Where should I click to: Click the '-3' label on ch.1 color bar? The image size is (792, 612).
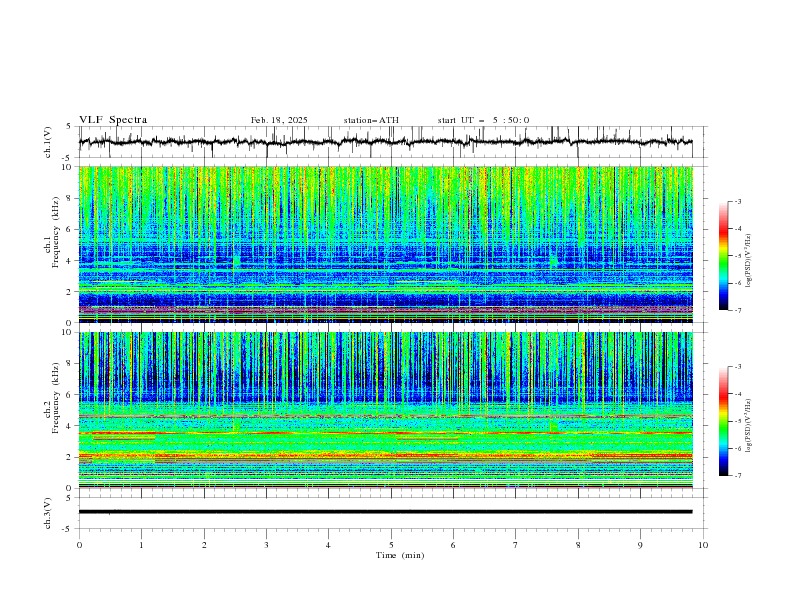click(x=738, y=201)
